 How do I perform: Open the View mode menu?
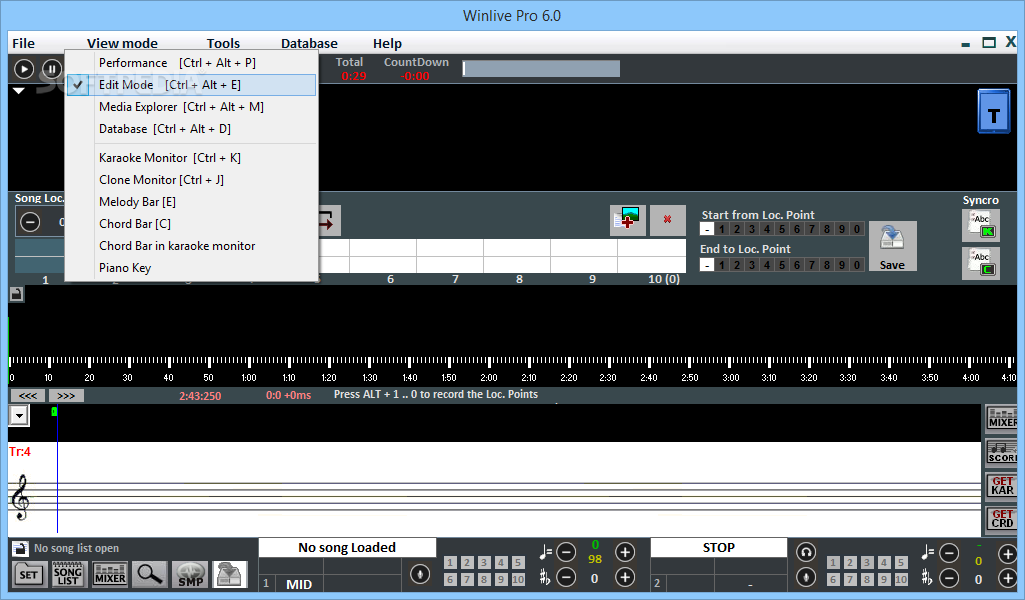coord(122,43)
